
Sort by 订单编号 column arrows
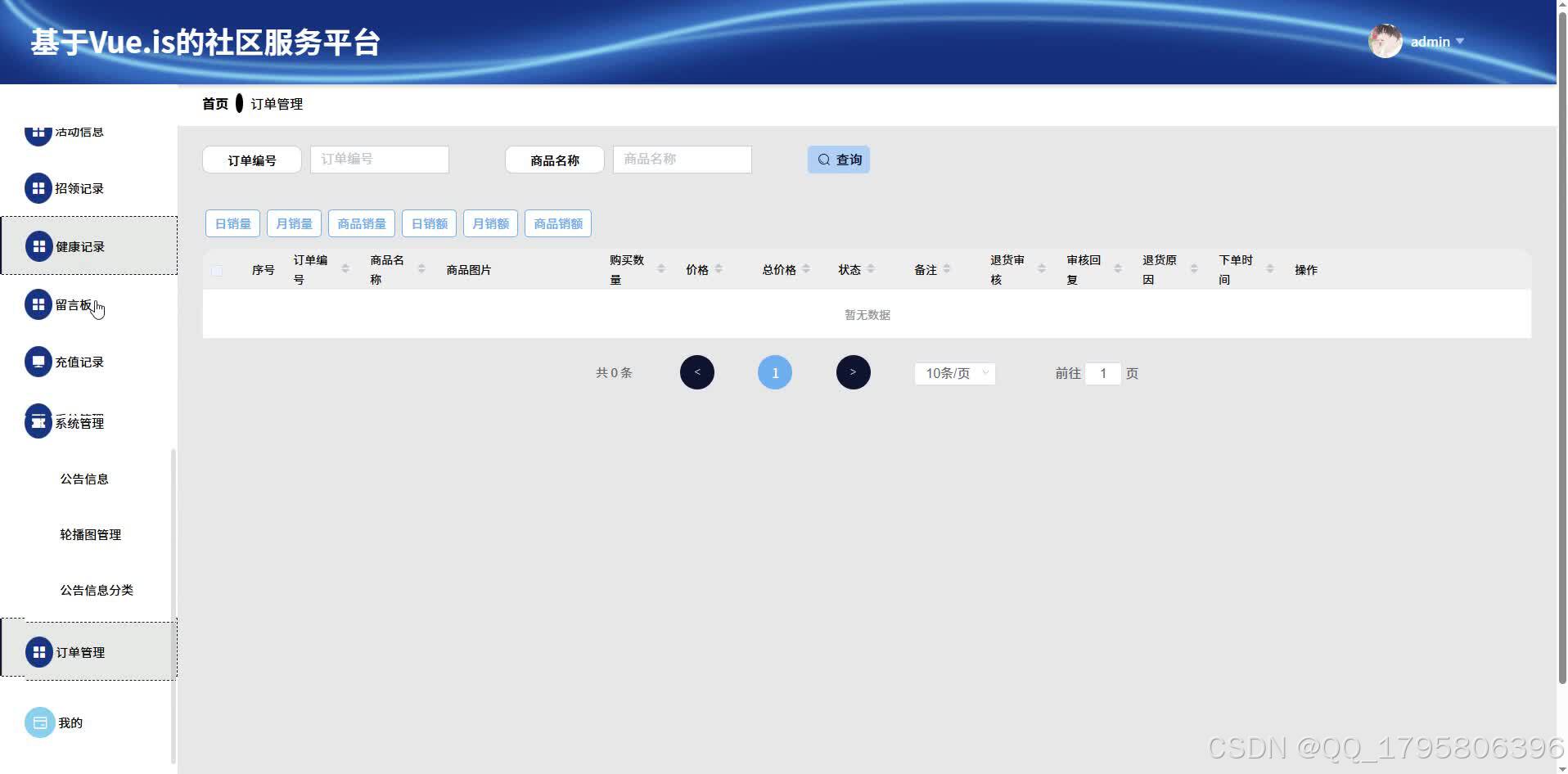click(345, 268)
